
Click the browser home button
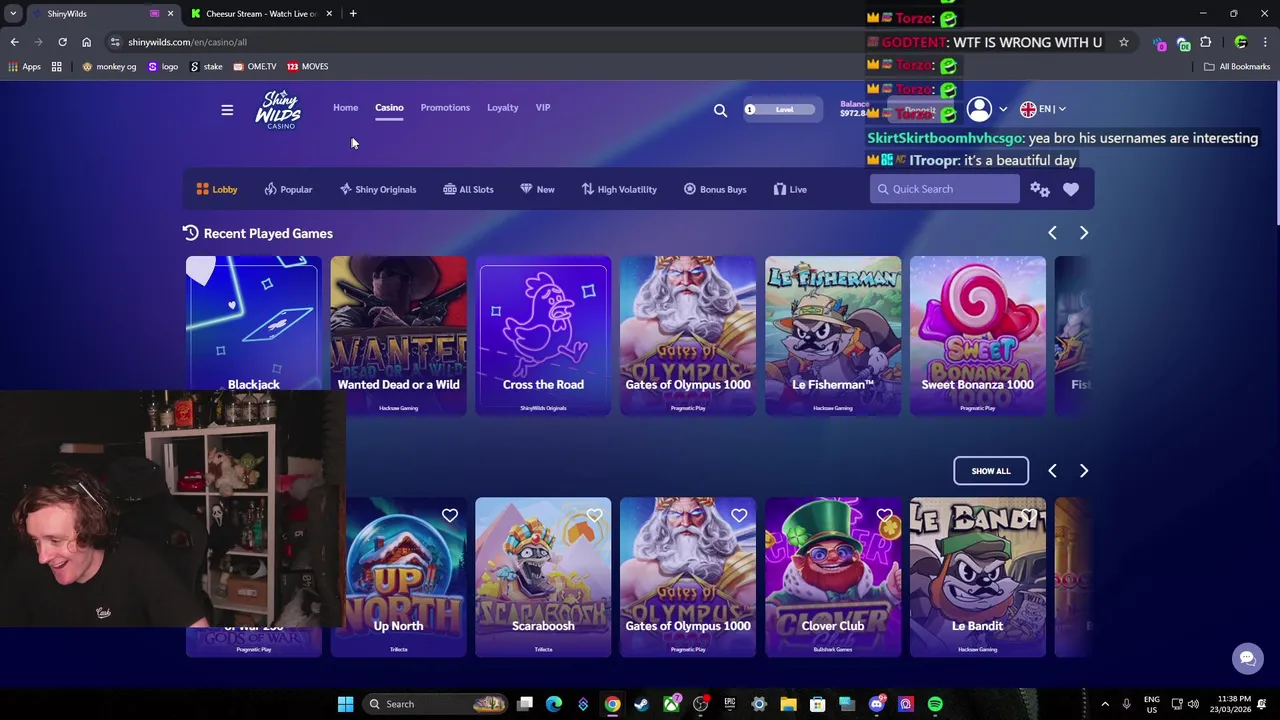click(86, 42)
